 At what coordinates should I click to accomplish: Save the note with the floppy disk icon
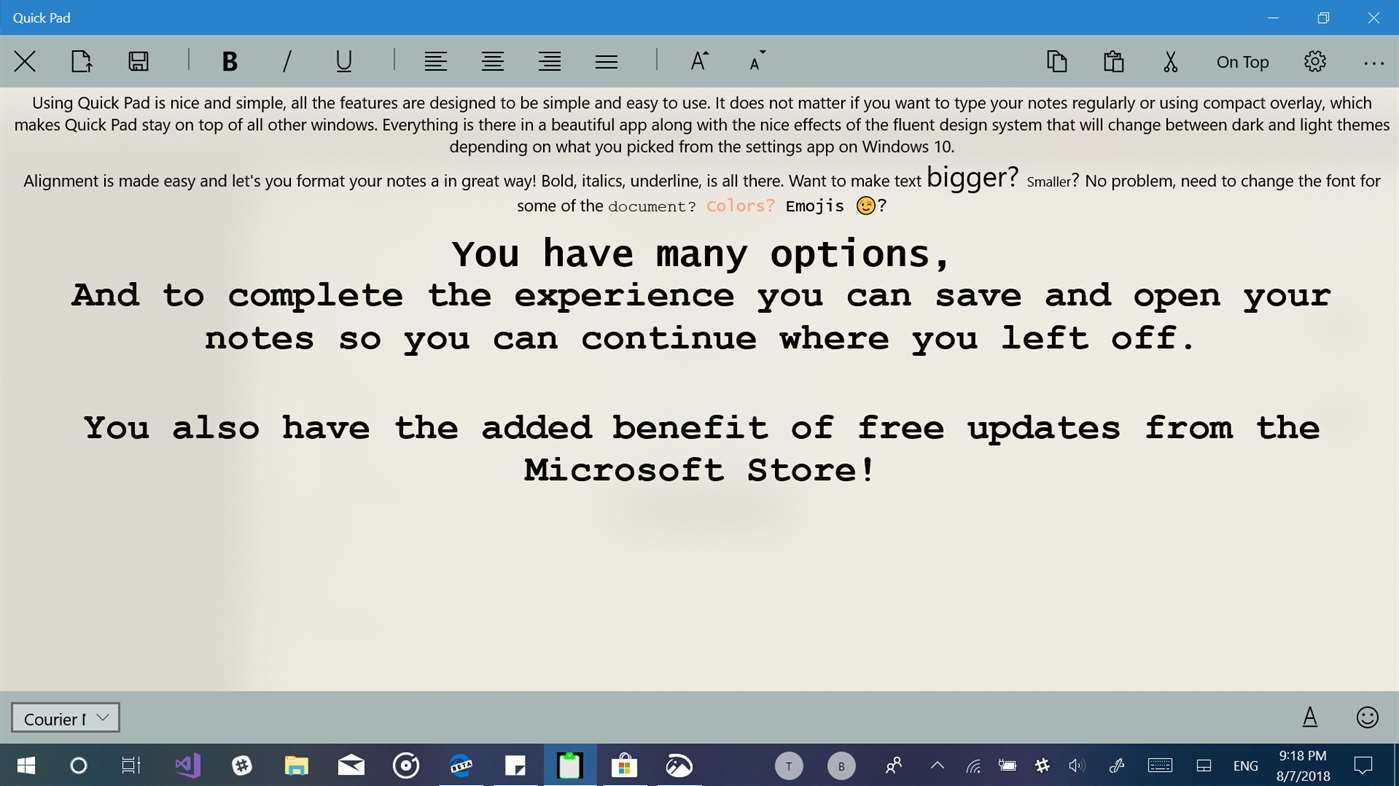(x=139, y=62)
